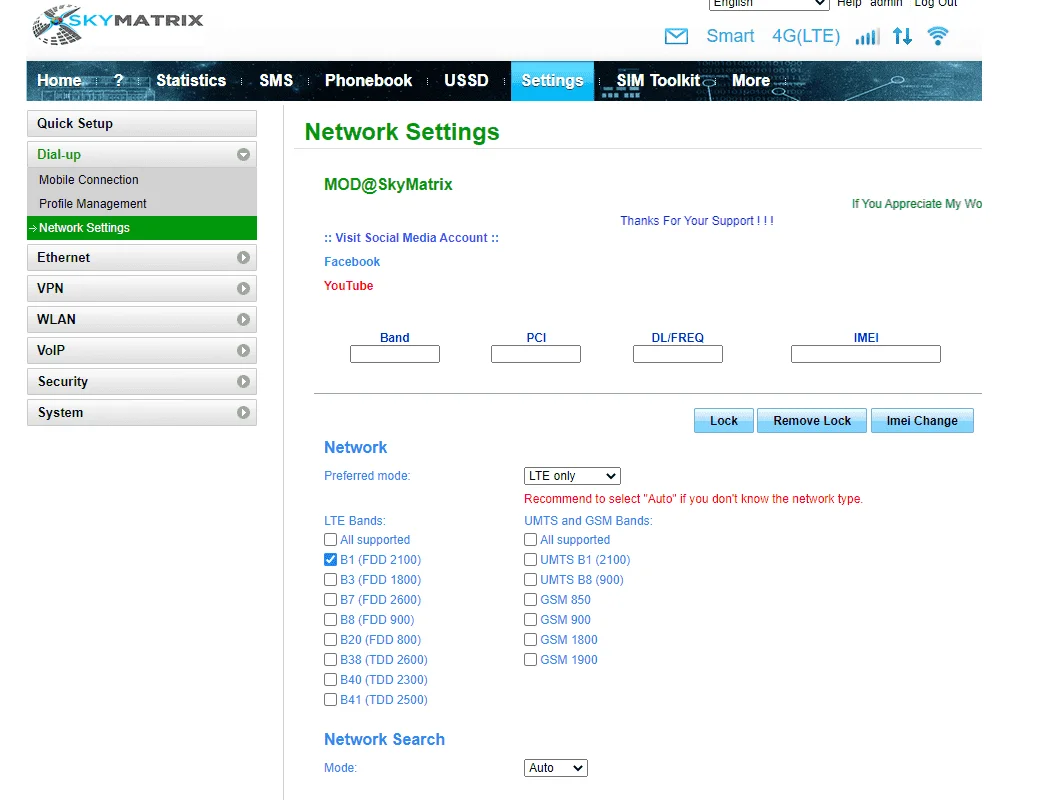Click the Band input field
Image resolution: width=1049 pixels, height=800 pixels.
click(395, 354)
